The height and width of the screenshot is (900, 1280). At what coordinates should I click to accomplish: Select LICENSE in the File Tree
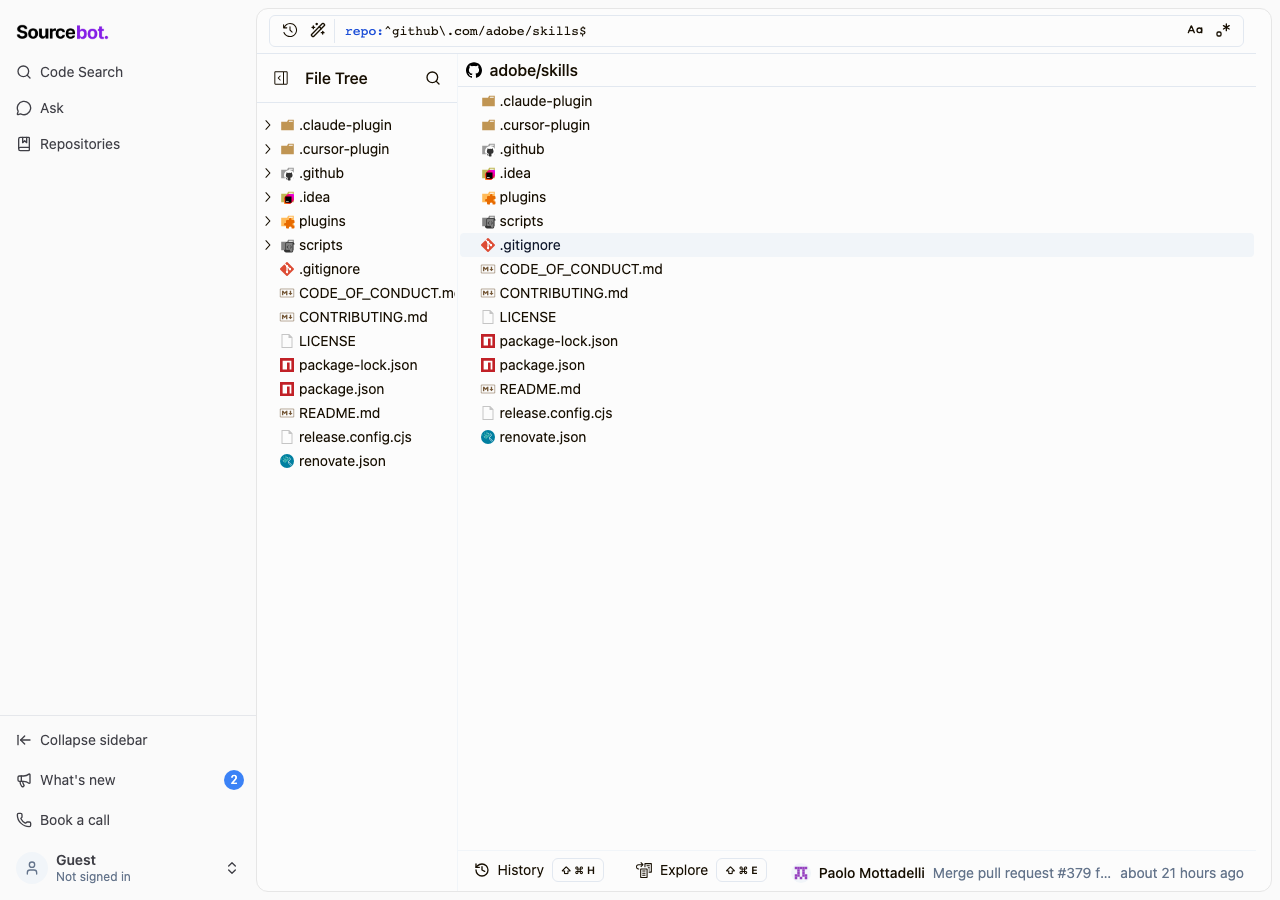point(327,341)
